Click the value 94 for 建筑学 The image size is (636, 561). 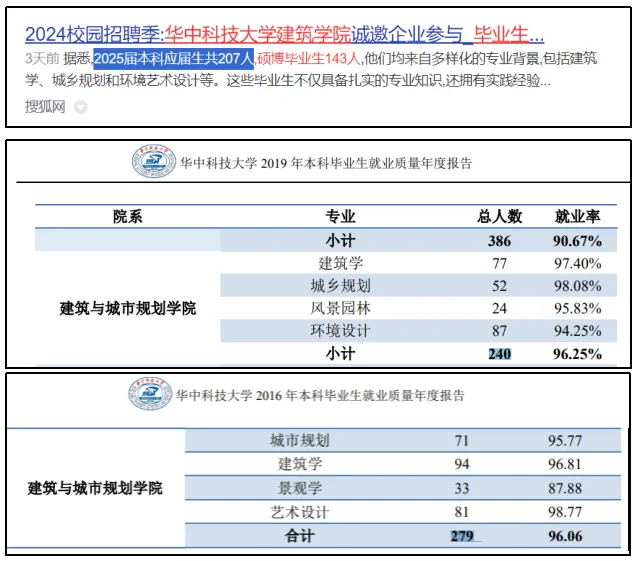(x=462, y=464)
